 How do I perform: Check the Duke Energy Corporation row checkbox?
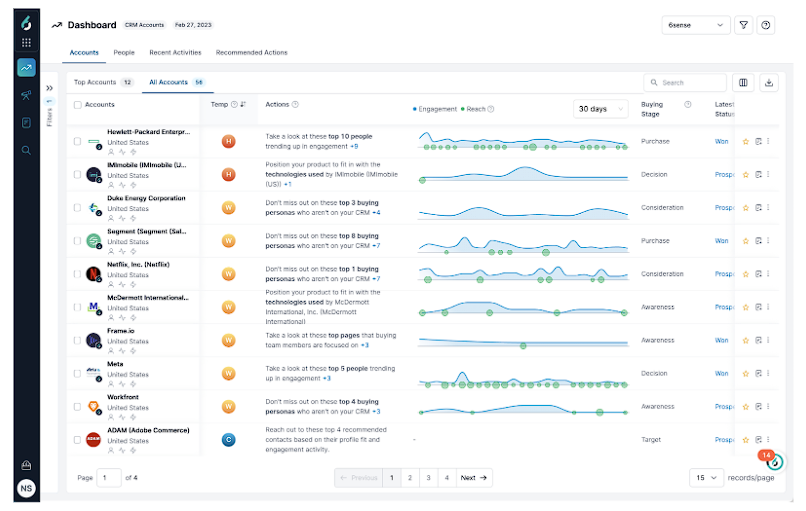[x=77, y=208]
